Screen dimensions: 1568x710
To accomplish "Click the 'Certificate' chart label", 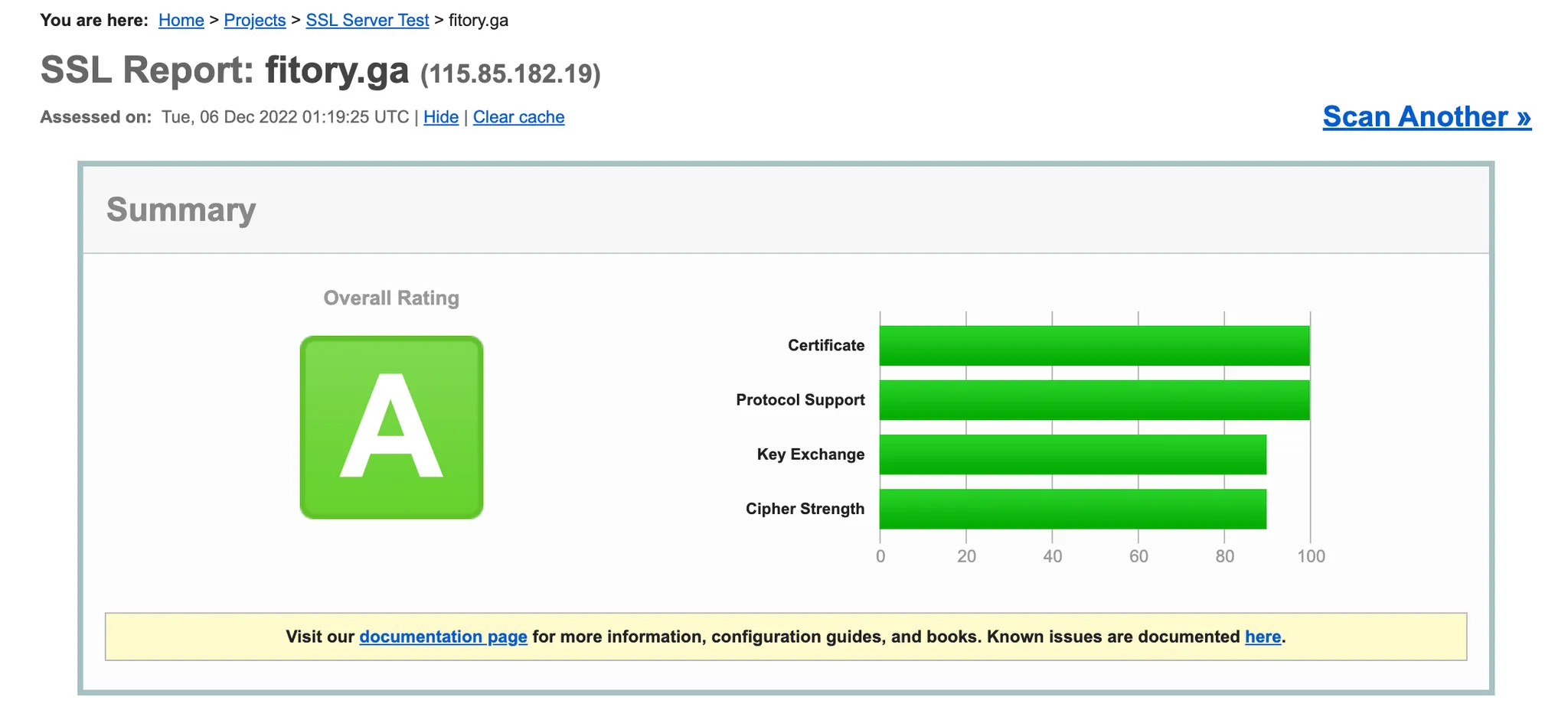I will pos(826,345).
